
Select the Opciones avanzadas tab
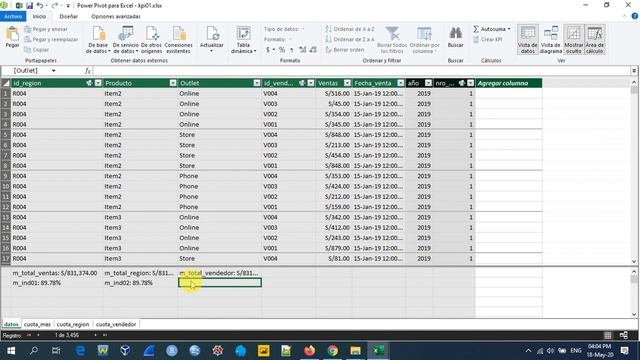[116, 16]
